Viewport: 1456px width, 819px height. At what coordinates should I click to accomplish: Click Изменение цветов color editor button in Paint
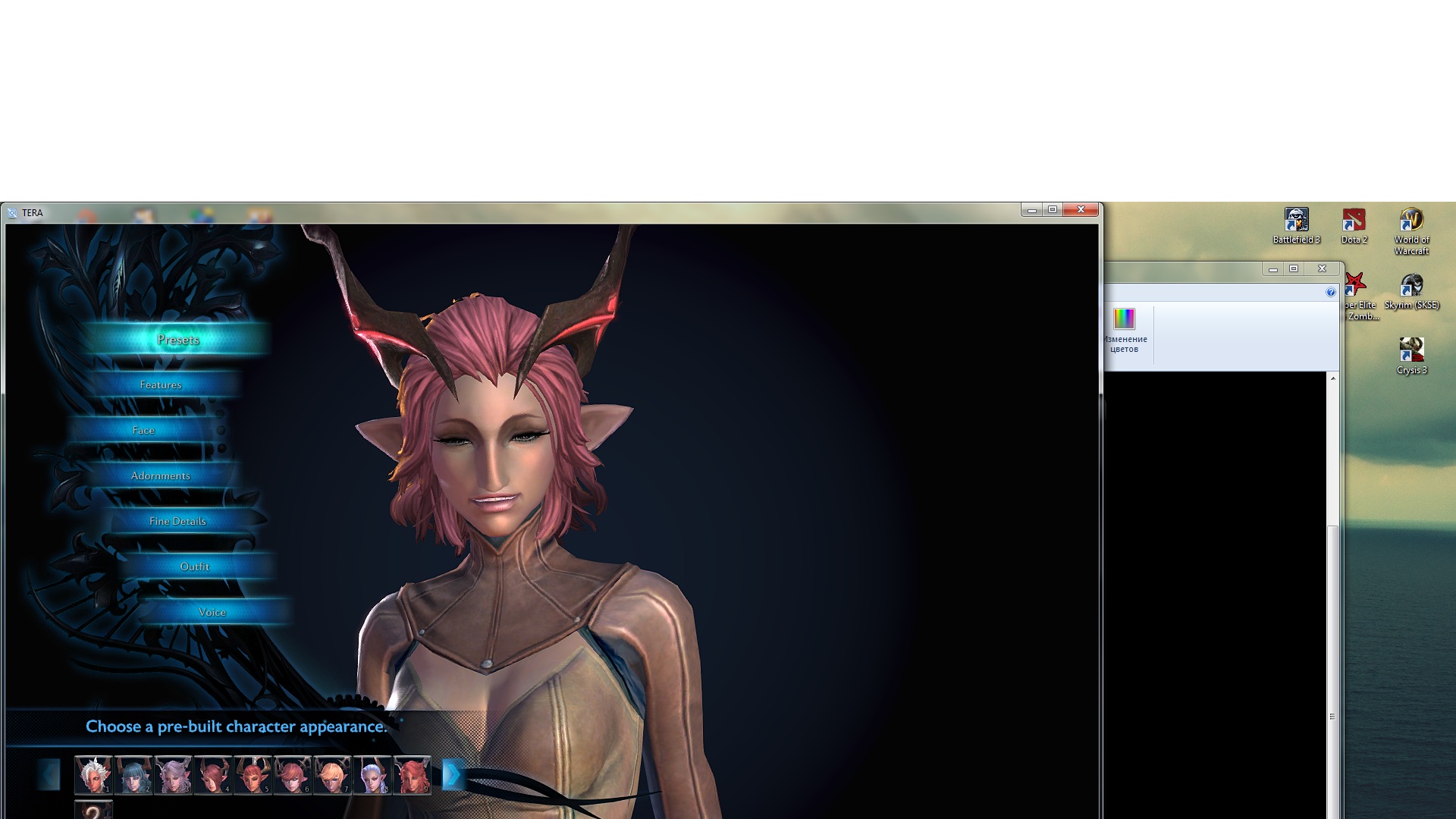[1125, 331]
